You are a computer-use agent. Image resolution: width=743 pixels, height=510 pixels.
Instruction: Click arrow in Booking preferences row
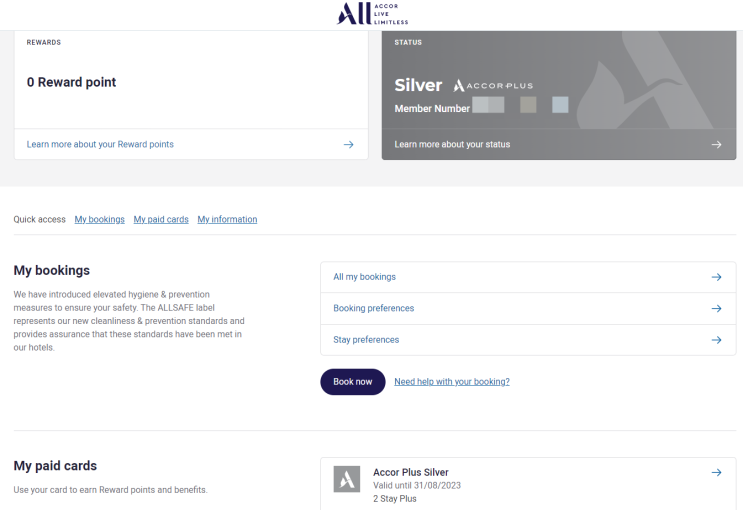click(716, 309)
